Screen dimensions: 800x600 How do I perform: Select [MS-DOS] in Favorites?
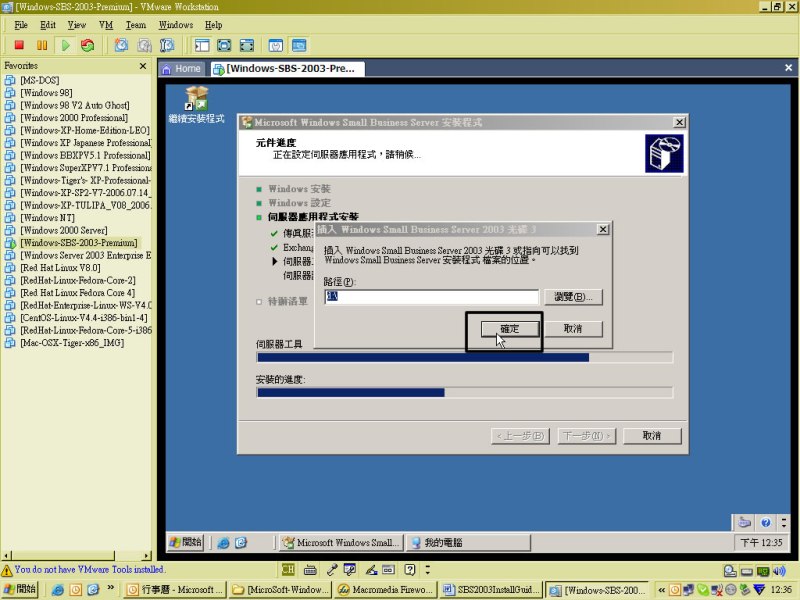tap(40, 81)
